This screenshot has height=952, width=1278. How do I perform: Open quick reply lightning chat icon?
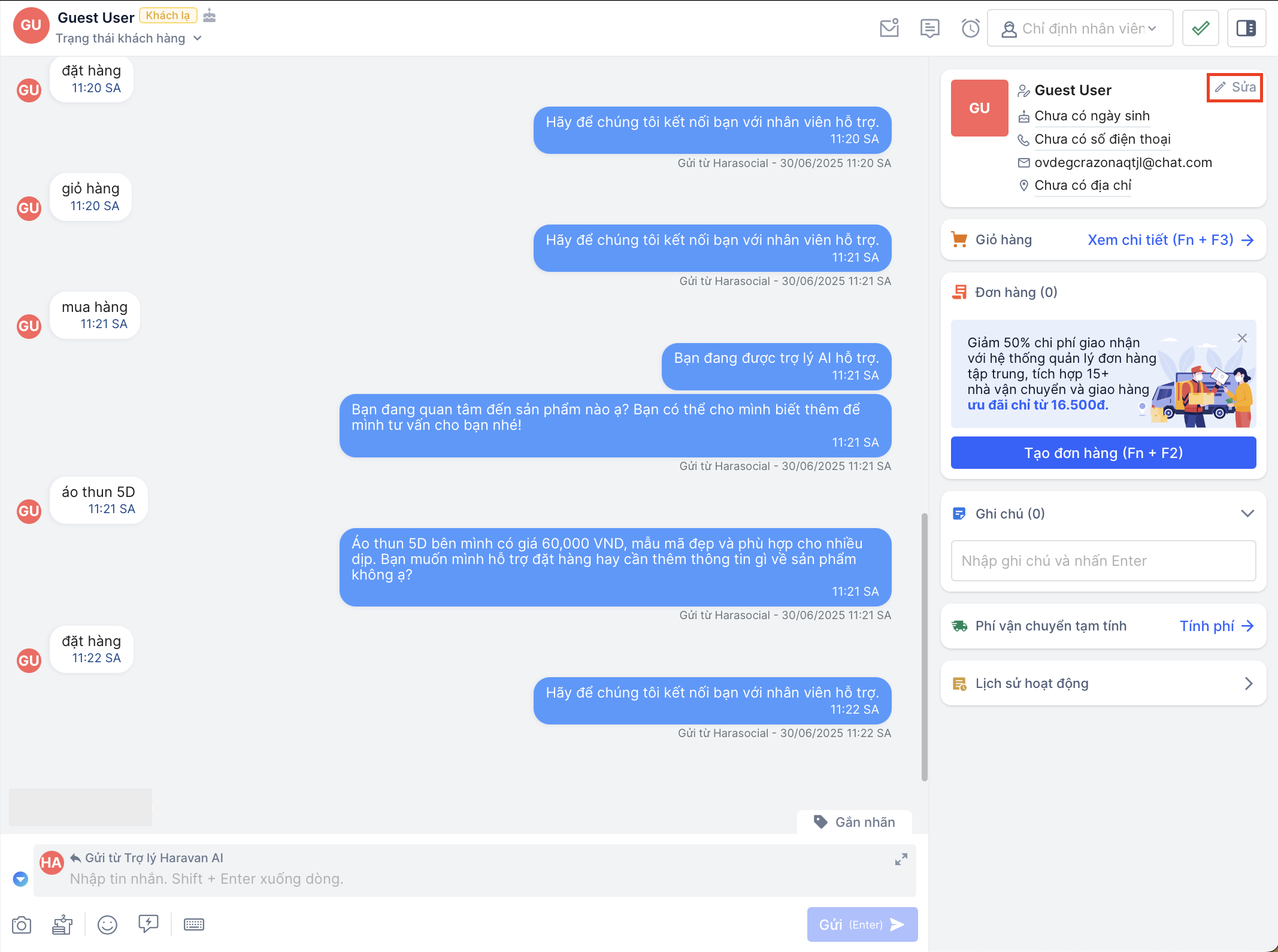[x=148, y=924]
